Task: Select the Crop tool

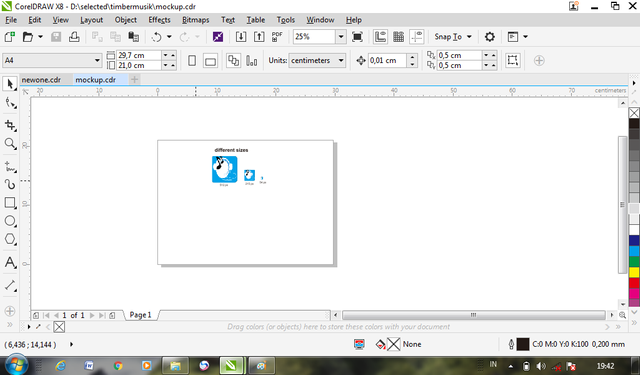Action: [10, 125]
